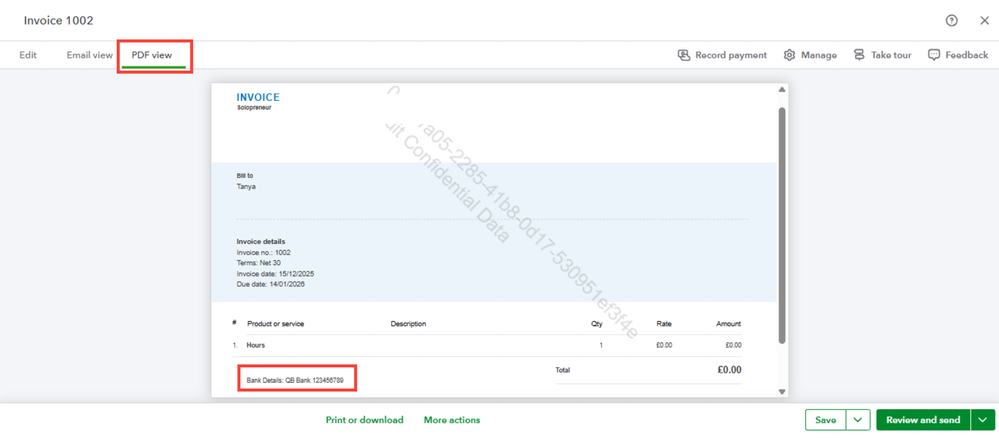Click the Record payment icon
Image resolution: width=999 pixels, height=438 pixels.
click(x=684, y=55)
